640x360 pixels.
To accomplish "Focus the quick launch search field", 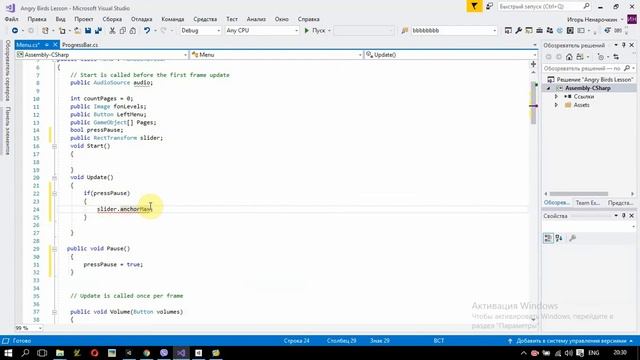I will pyautogui.click(x=540, y=7).
